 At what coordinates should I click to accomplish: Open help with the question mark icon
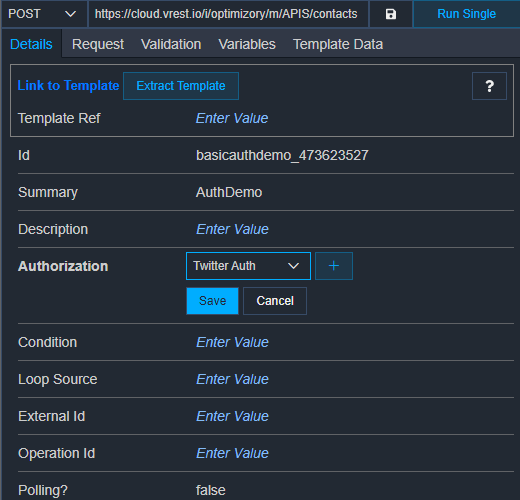click(489, 86)
